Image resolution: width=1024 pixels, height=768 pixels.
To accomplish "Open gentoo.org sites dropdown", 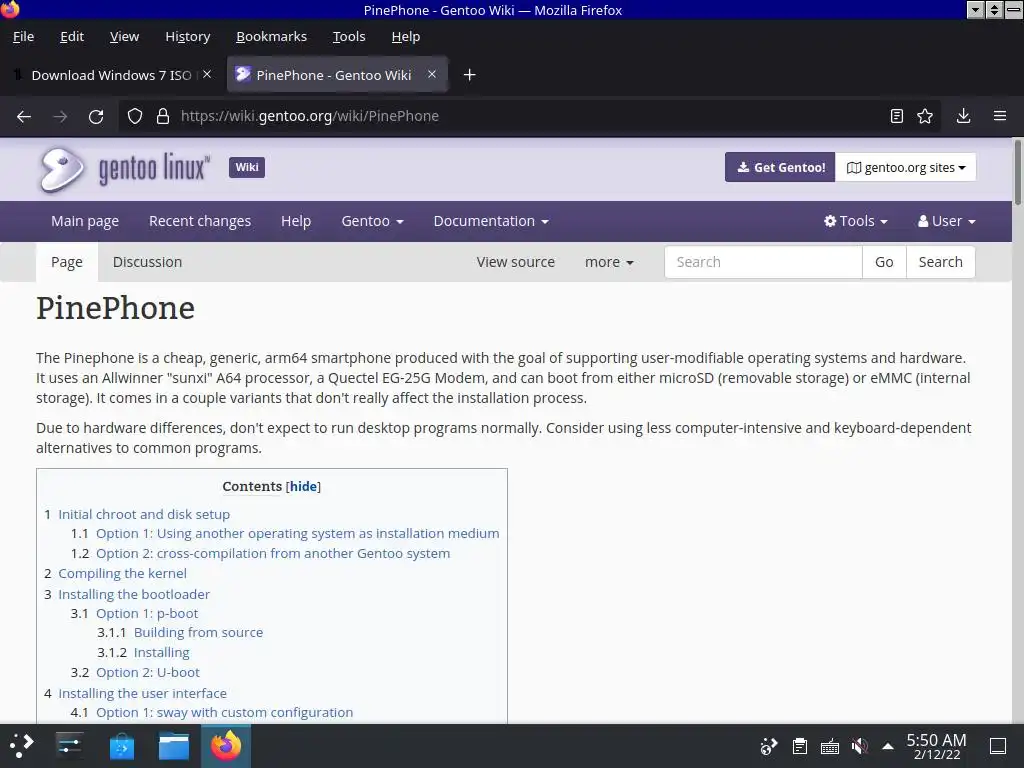I will click(x=906, y=168).
